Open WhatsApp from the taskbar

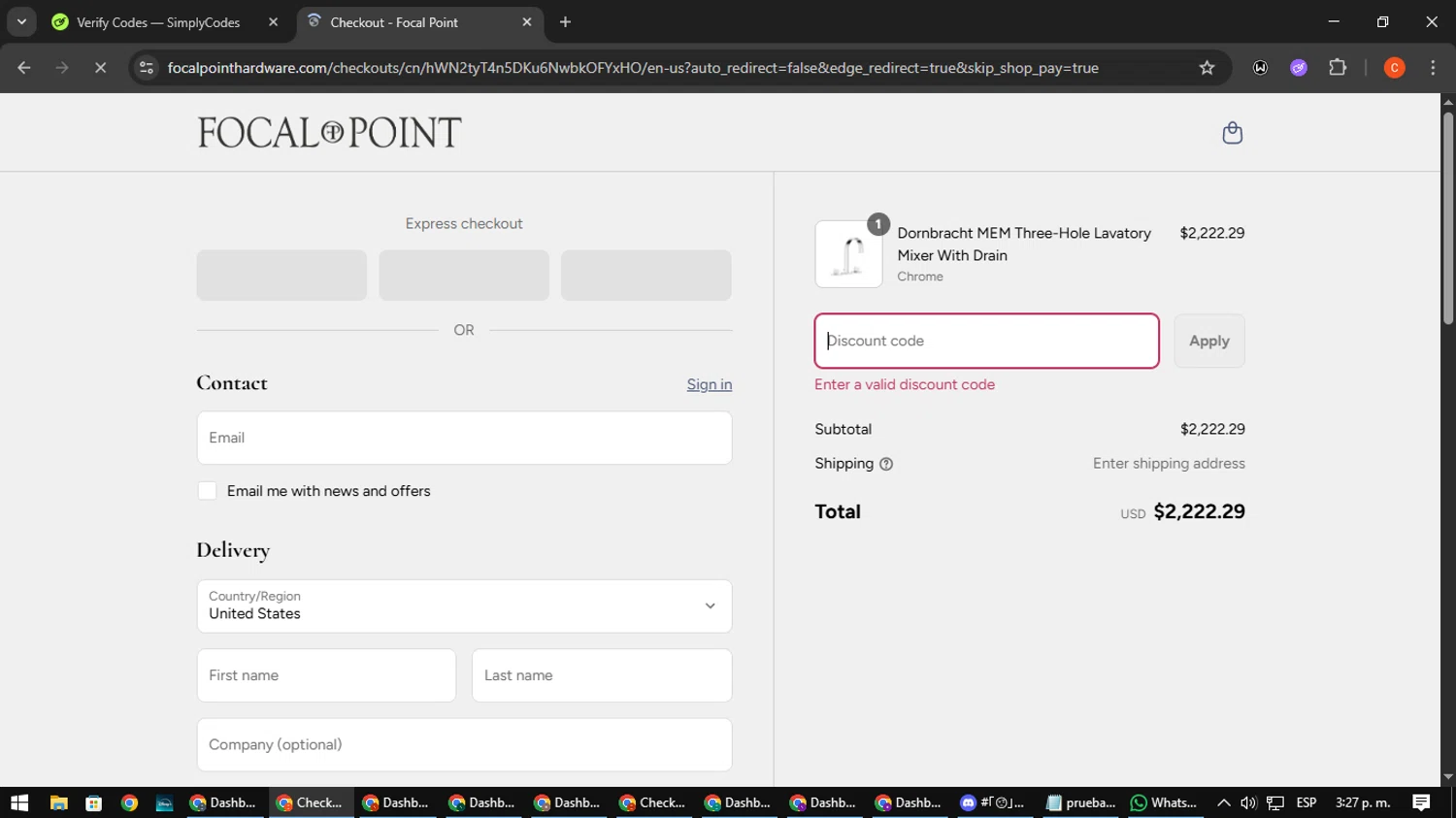point(1164,802)
